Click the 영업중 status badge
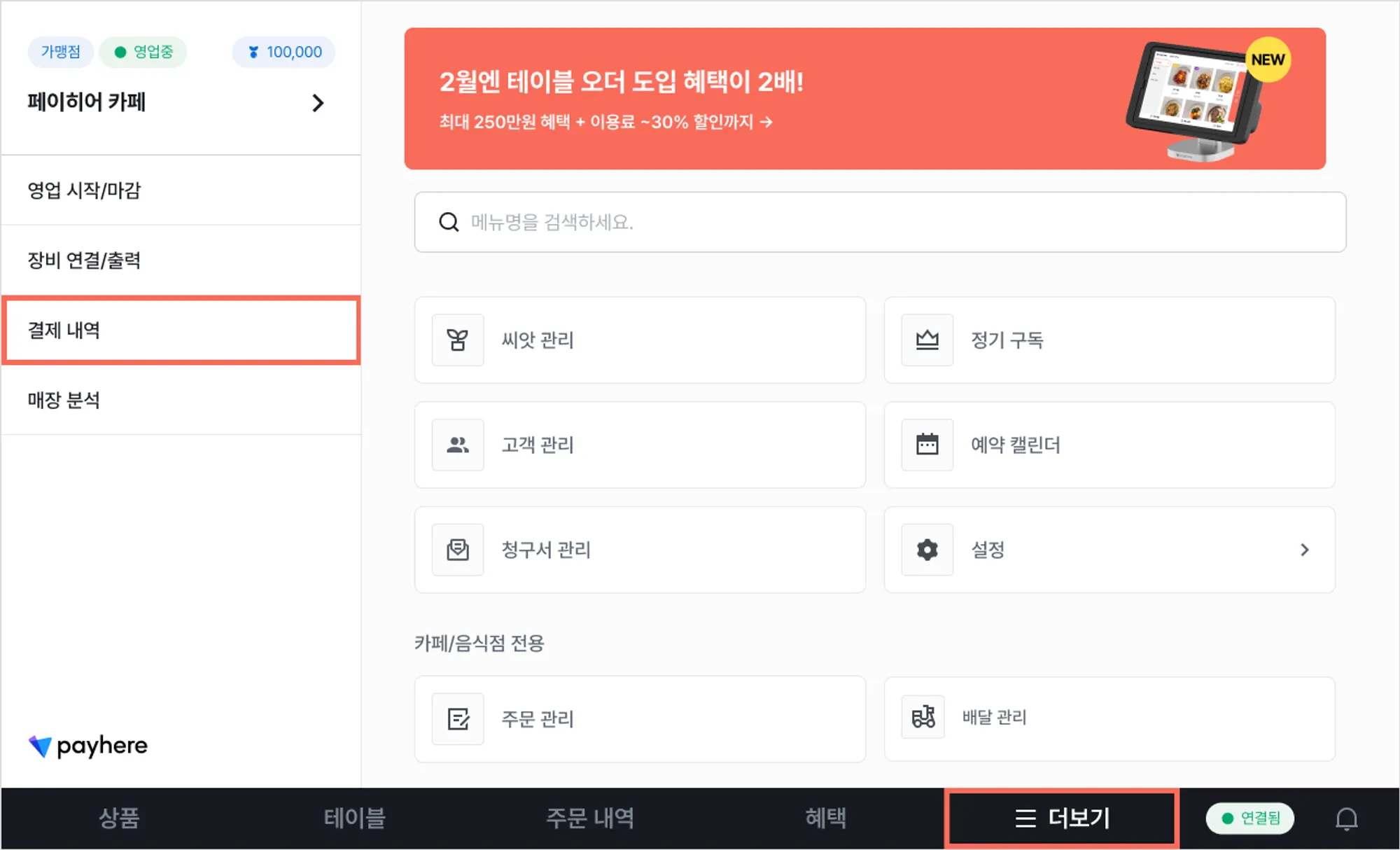 pyautogui.click(x=143, y=53)
